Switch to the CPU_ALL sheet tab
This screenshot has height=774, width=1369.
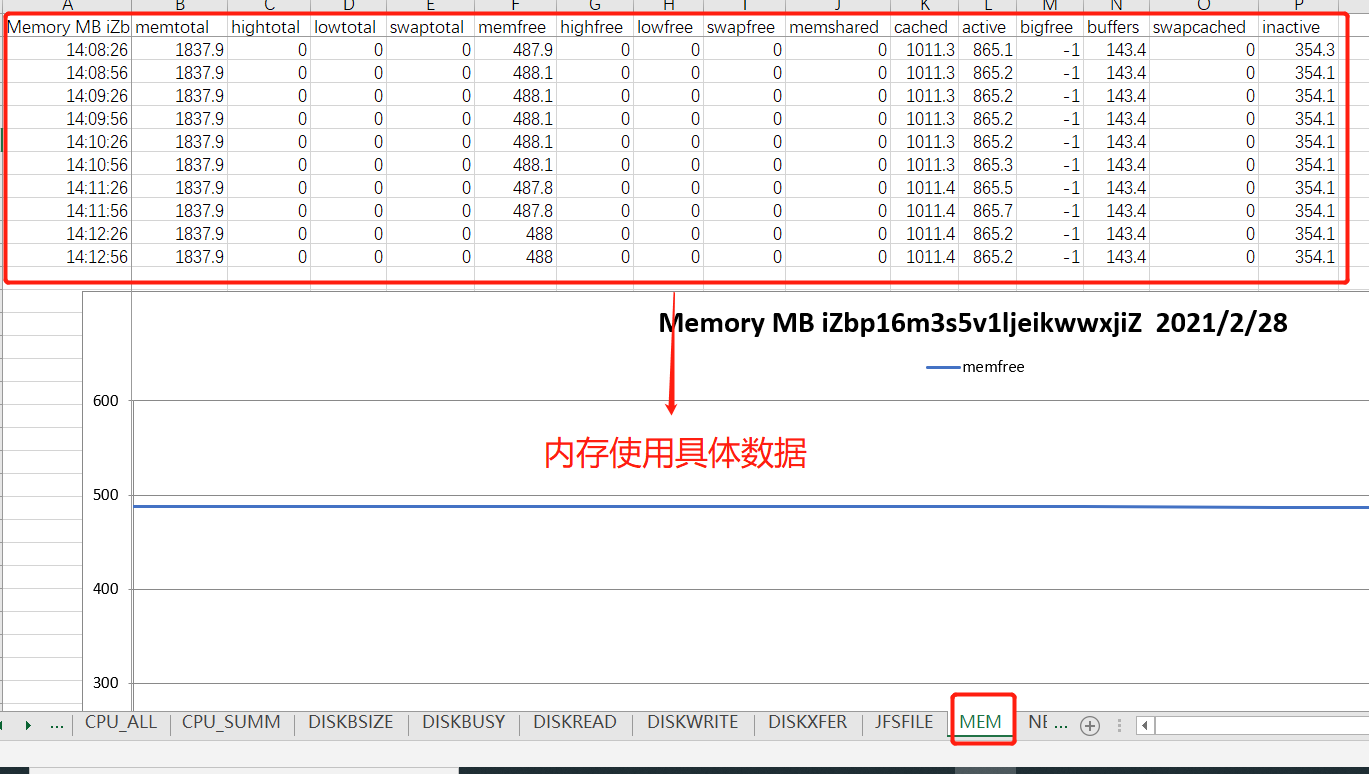120,721
